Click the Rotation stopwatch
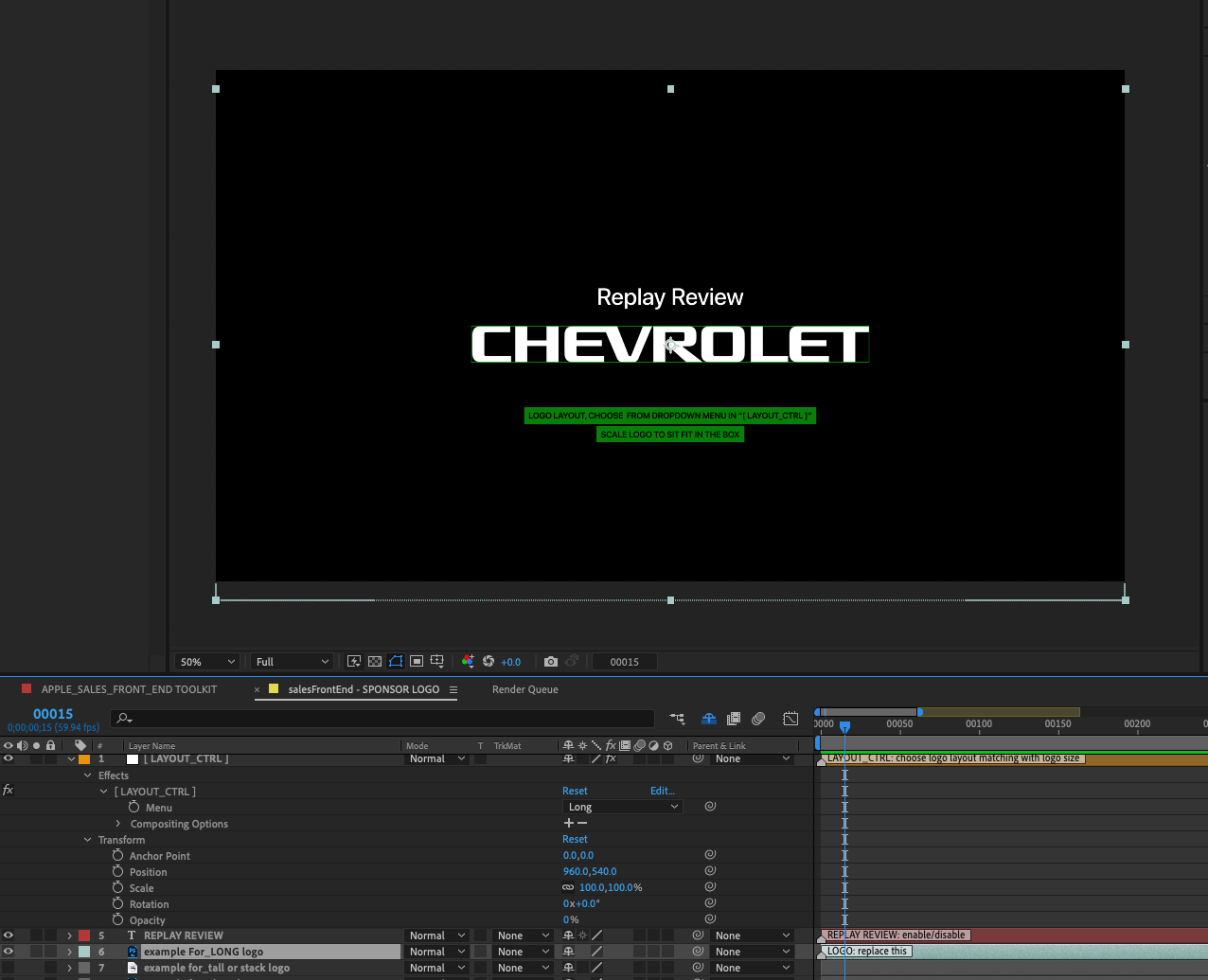The width and height of the screenshot is (1208, 980). click(x=117, y=904)
